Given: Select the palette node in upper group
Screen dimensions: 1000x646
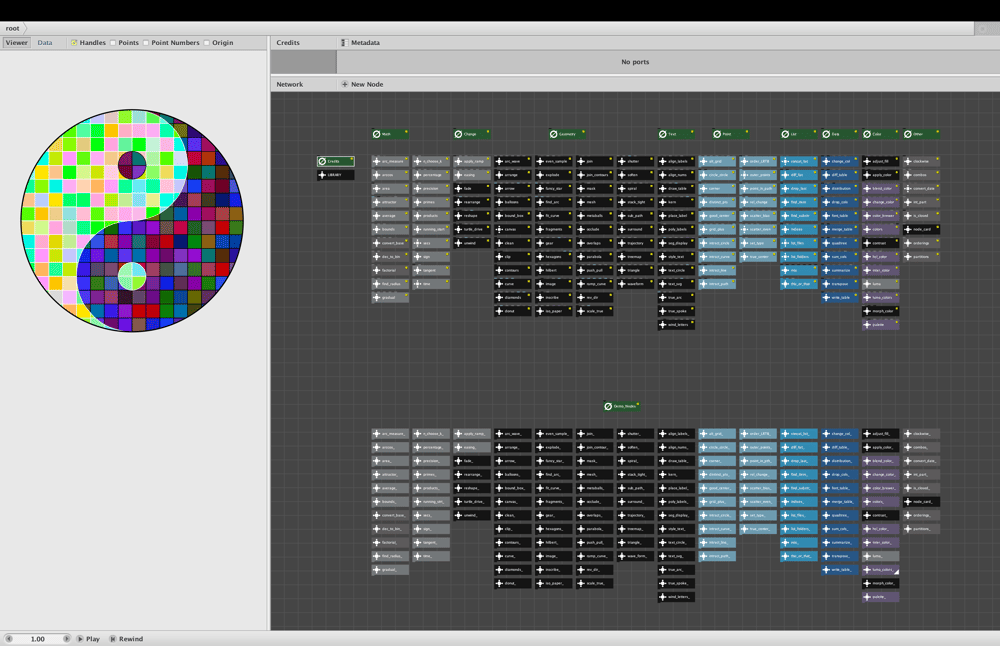Looking at the screenshot, I should pos(880,325).
